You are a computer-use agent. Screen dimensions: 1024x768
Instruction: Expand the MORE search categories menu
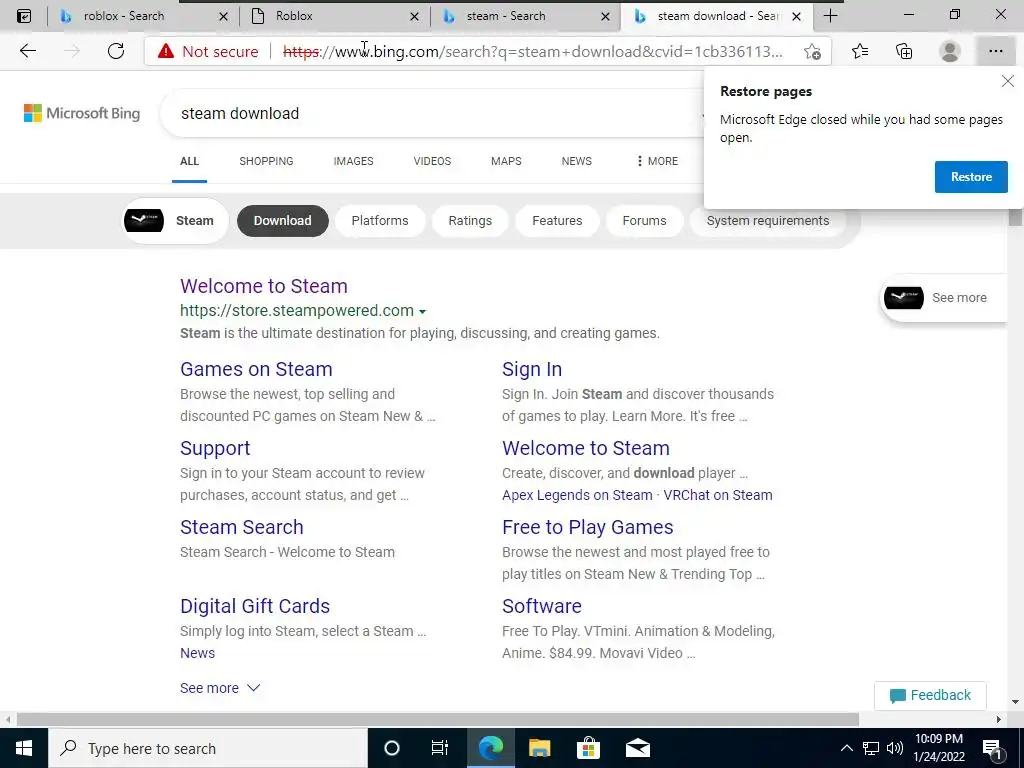point(657,161)
